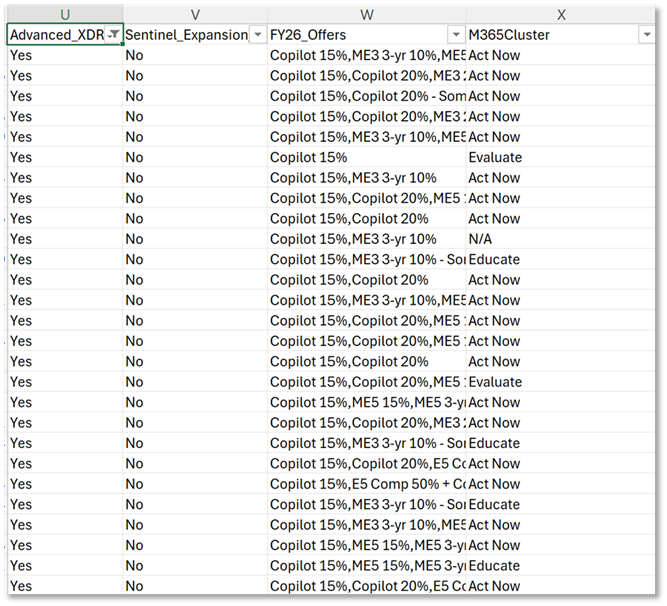Open the FY26_Offers filter dropdown arrow
The width and height of the screenshot is (667, 606).
pos(456,35)
